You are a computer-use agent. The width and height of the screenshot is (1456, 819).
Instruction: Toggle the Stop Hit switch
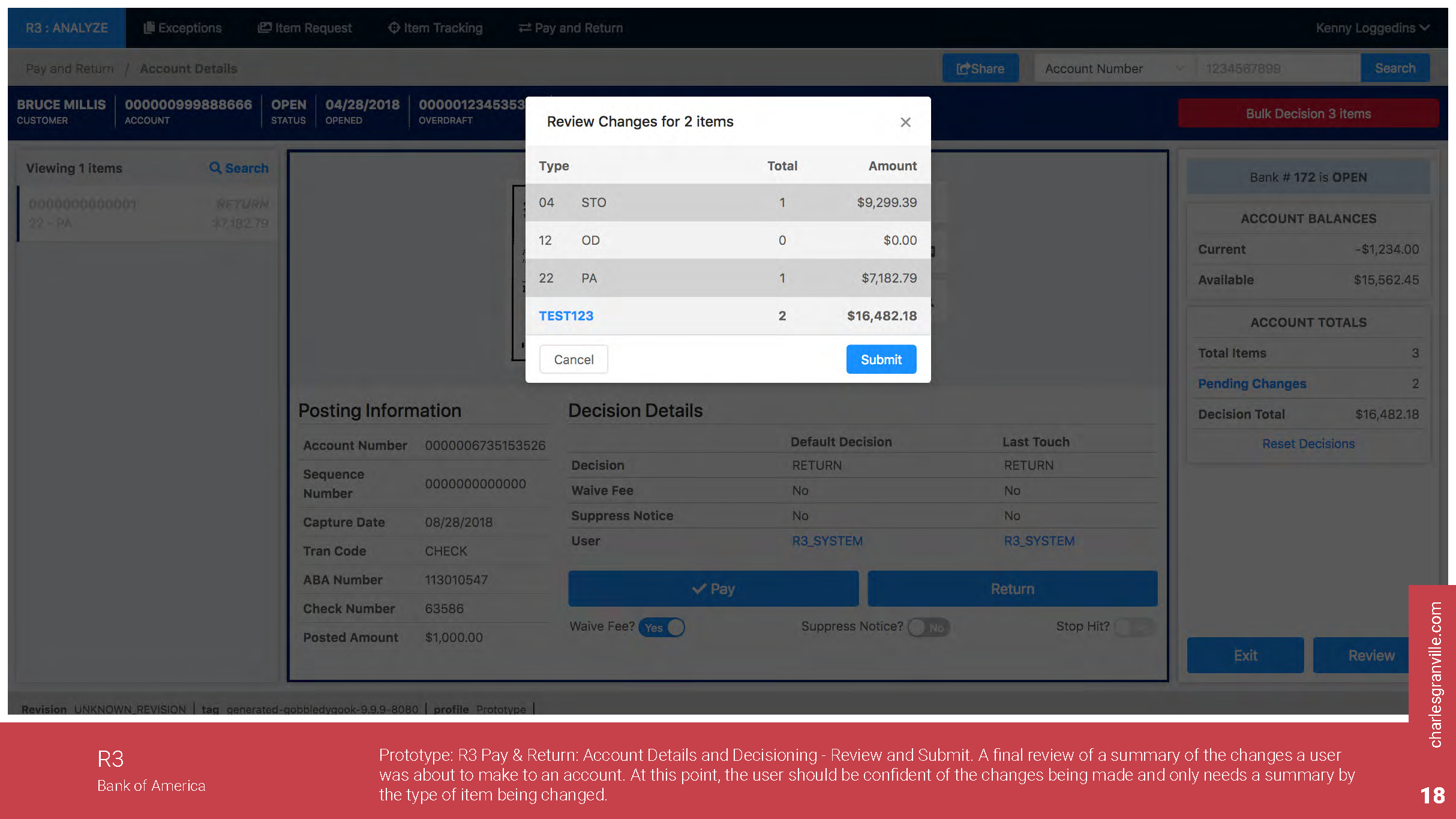pyautogui.click(x=1134, y=628)
